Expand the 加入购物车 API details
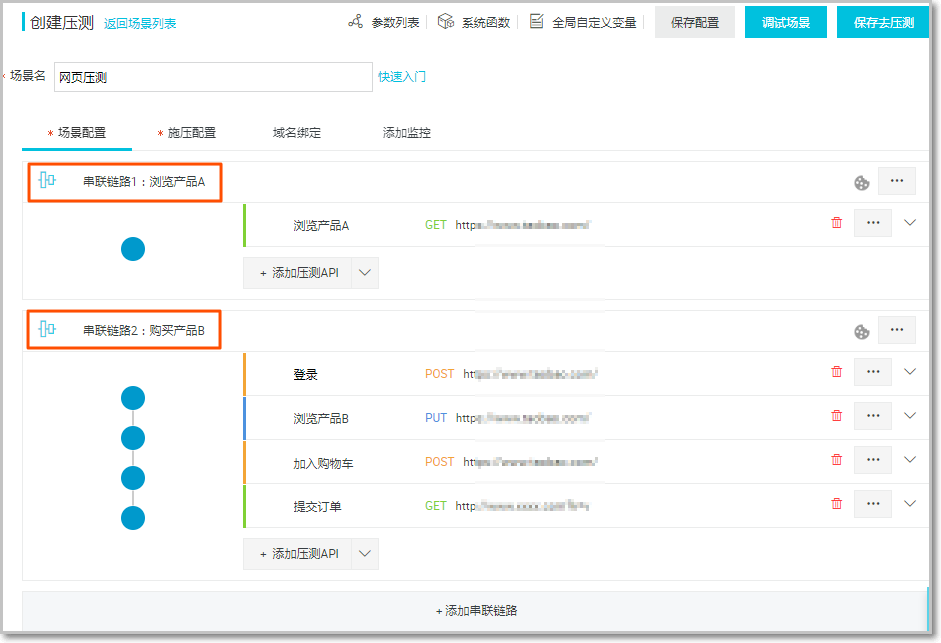 pos(910,459)
